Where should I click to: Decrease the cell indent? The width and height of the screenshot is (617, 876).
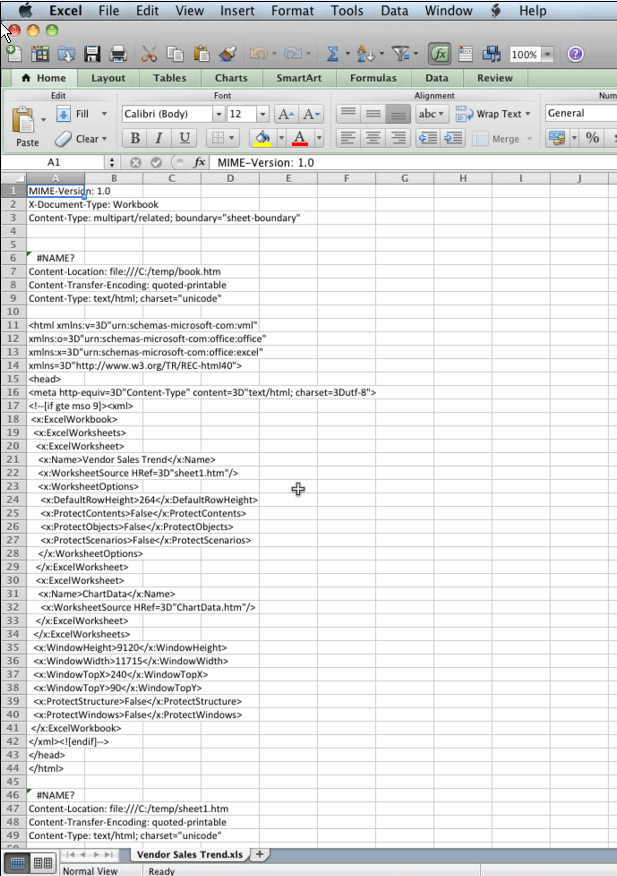click(428, 138)
